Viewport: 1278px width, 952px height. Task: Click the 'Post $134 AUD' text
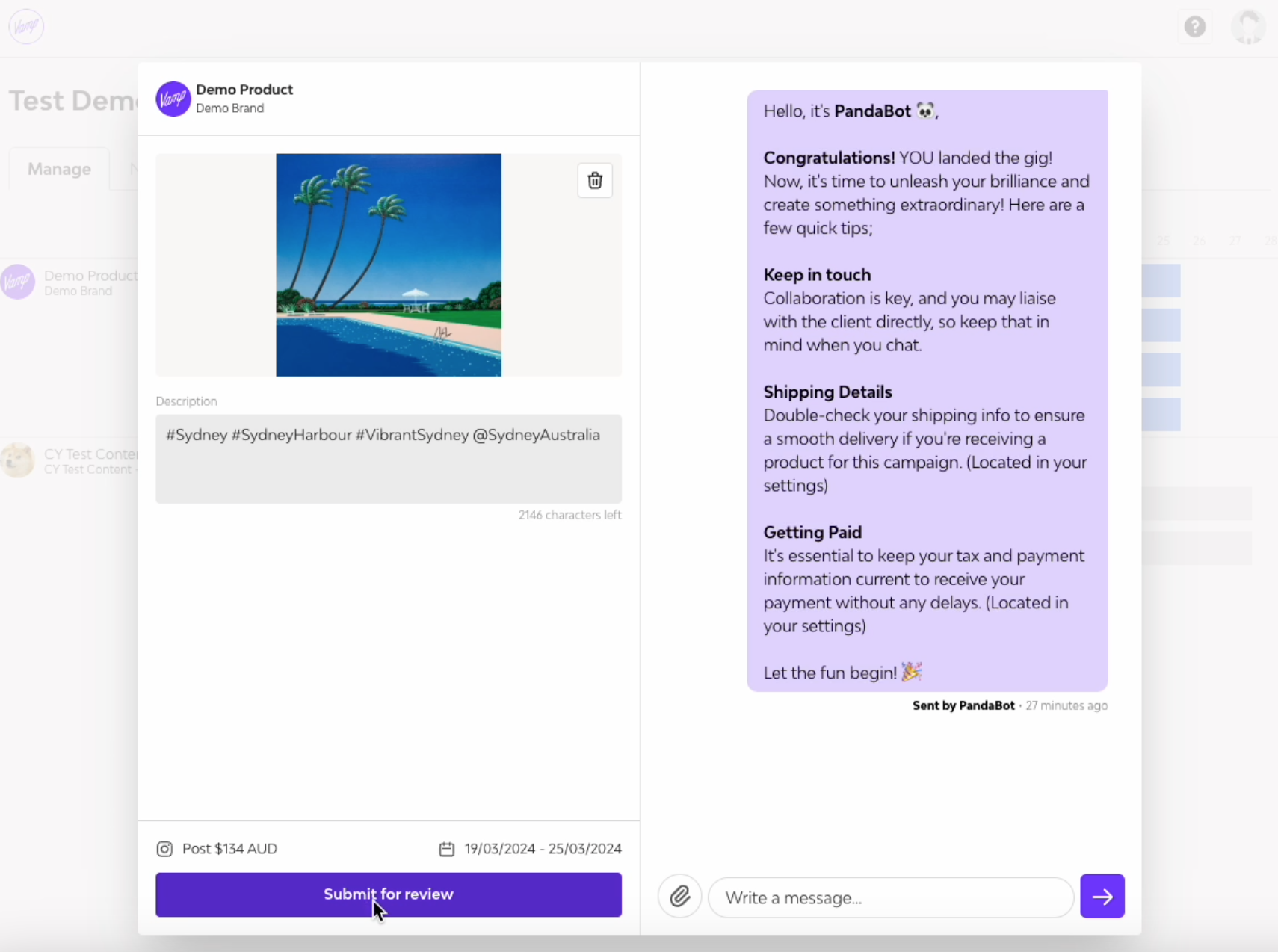[x=229, y=849]
